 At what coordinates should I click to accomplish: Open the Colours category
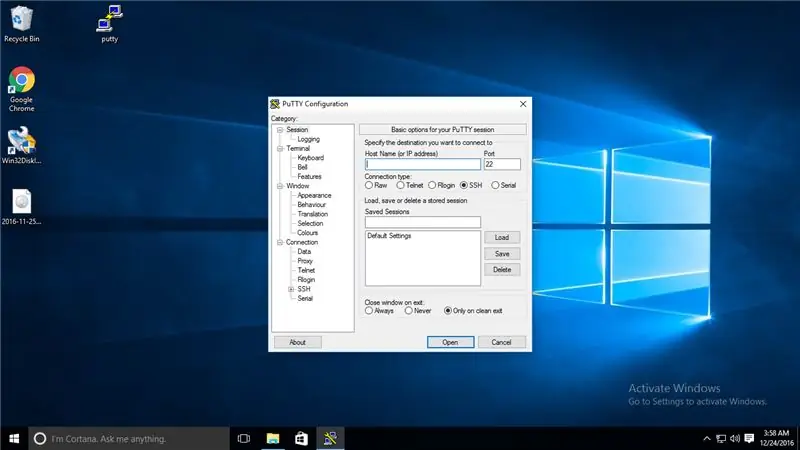[x=308, y=233]
